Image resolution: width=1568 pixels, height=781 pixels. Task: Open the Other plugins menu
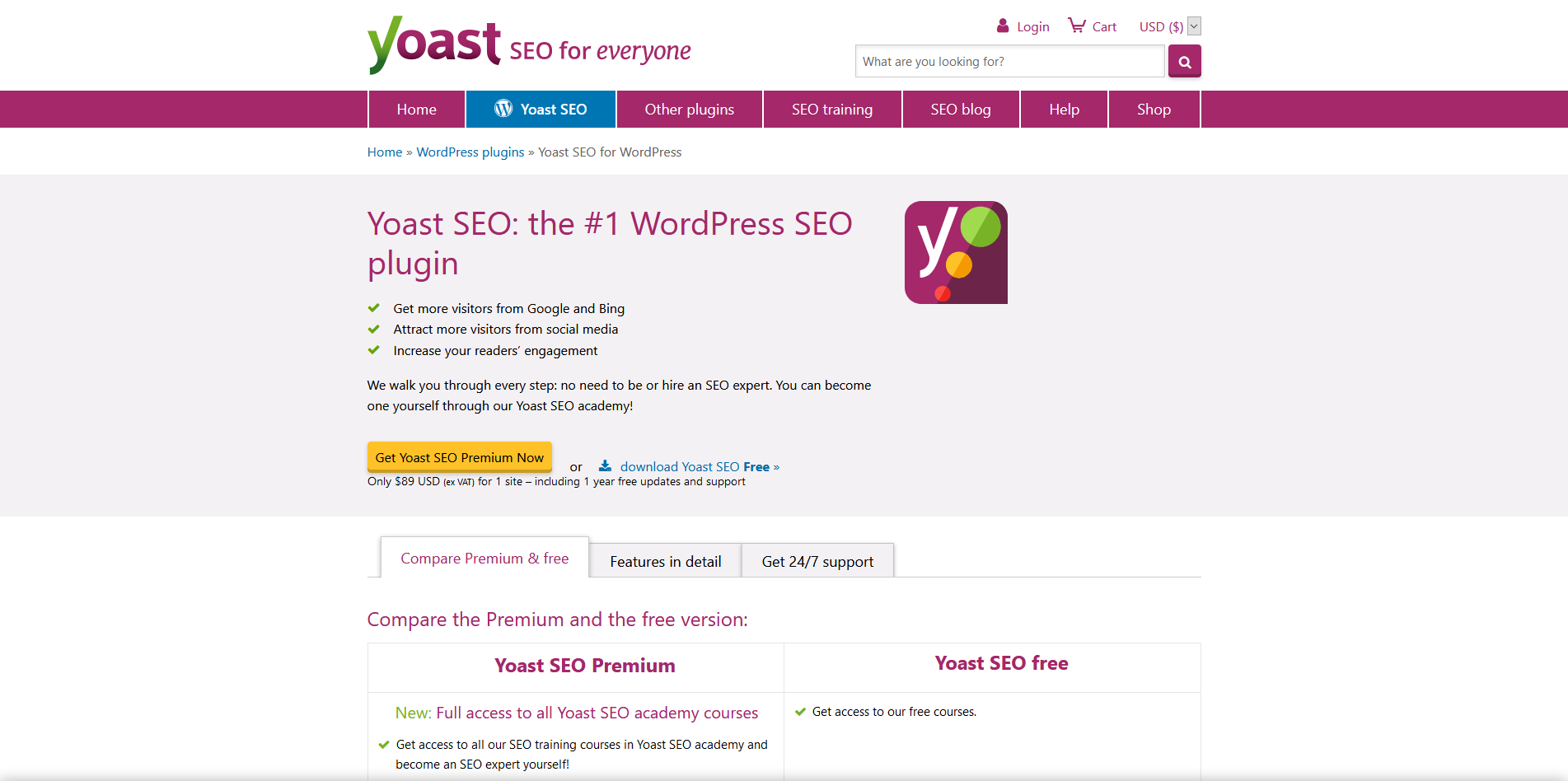pos(690,110)
